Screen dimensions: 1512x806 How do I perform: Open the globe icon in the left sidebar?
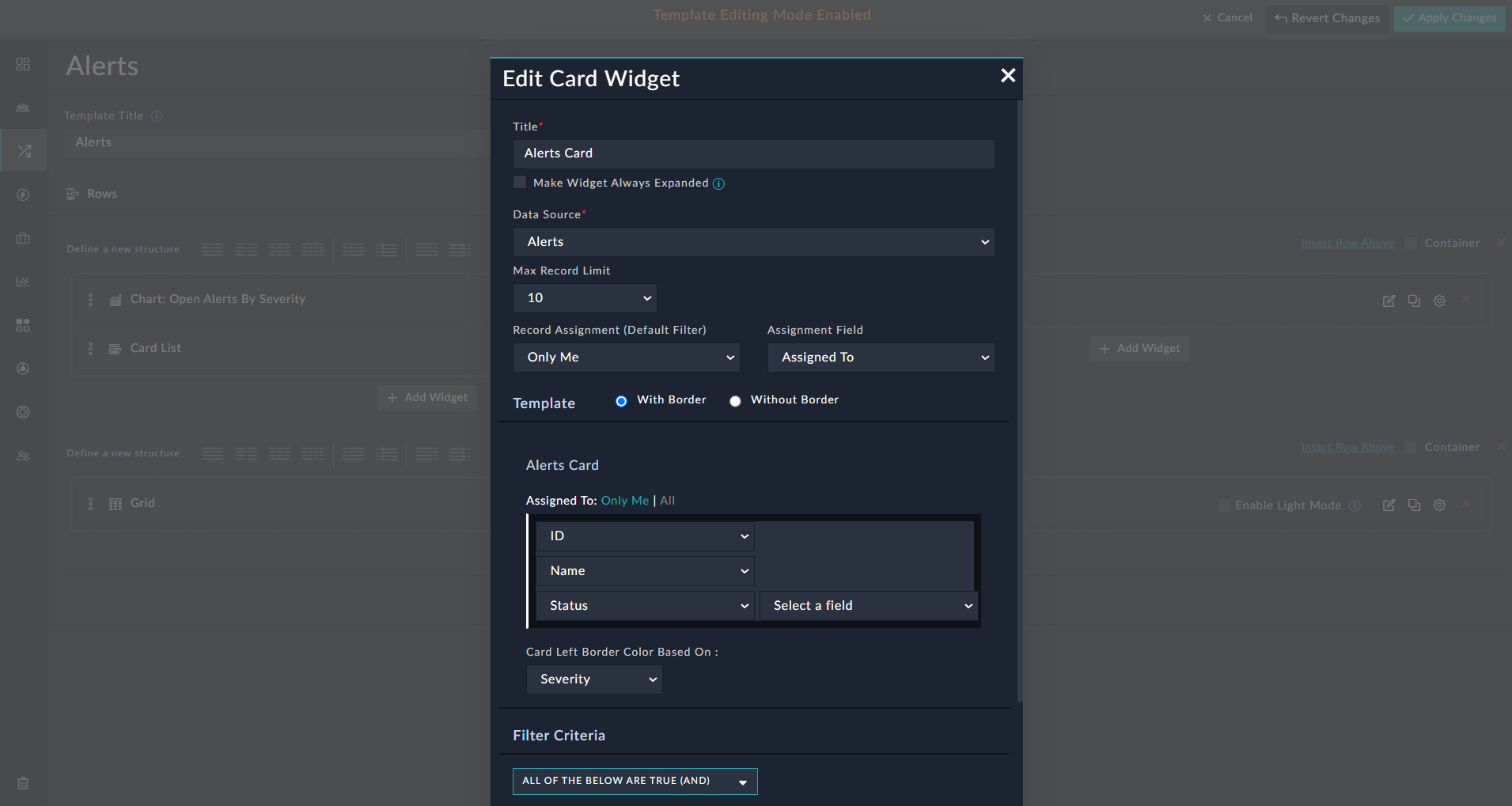click(x=23, y=412)
